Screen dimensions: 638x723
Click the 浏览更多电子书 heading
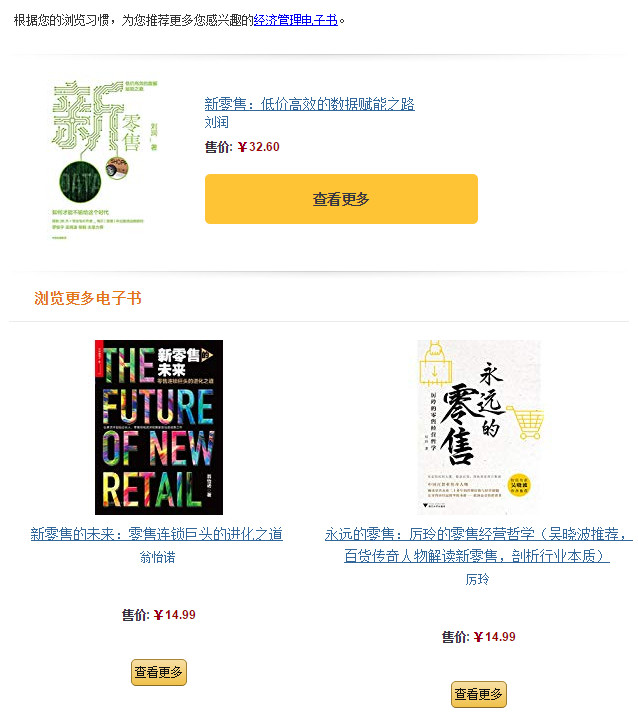pos(88,298)
